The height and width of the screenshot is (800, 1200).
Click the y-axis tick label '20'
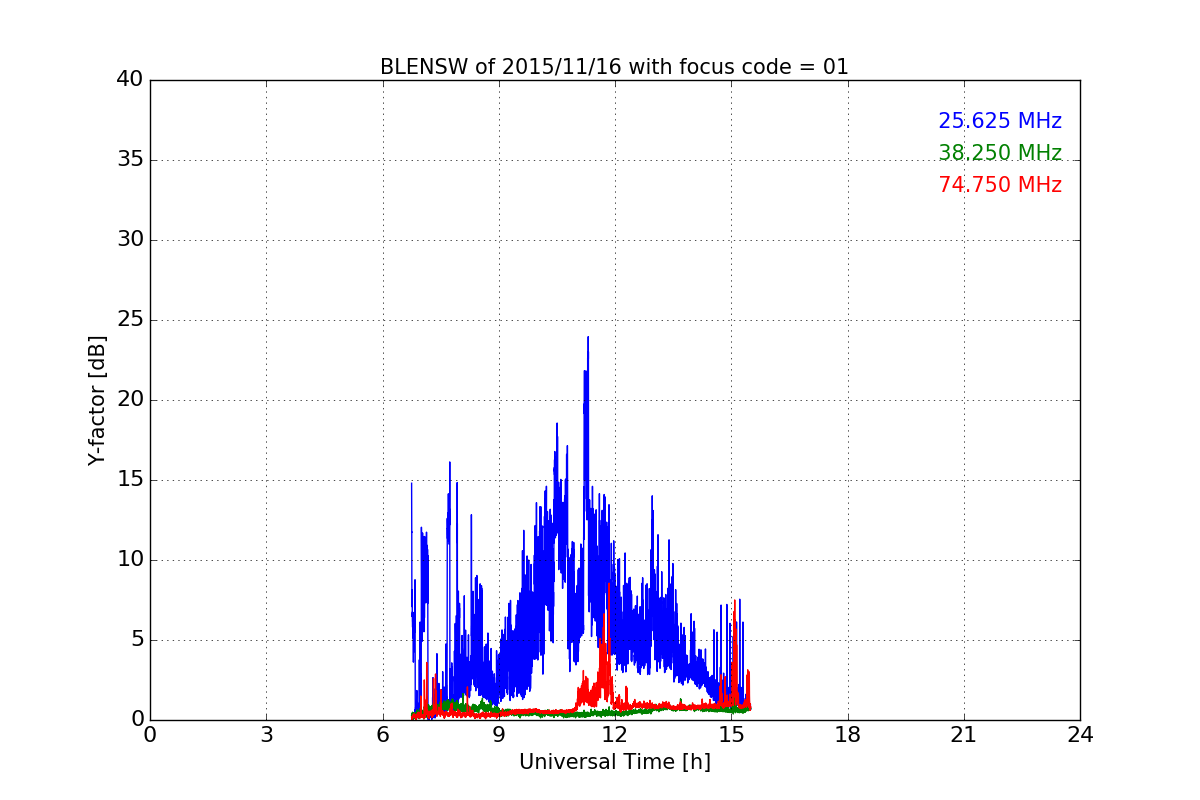130,400
